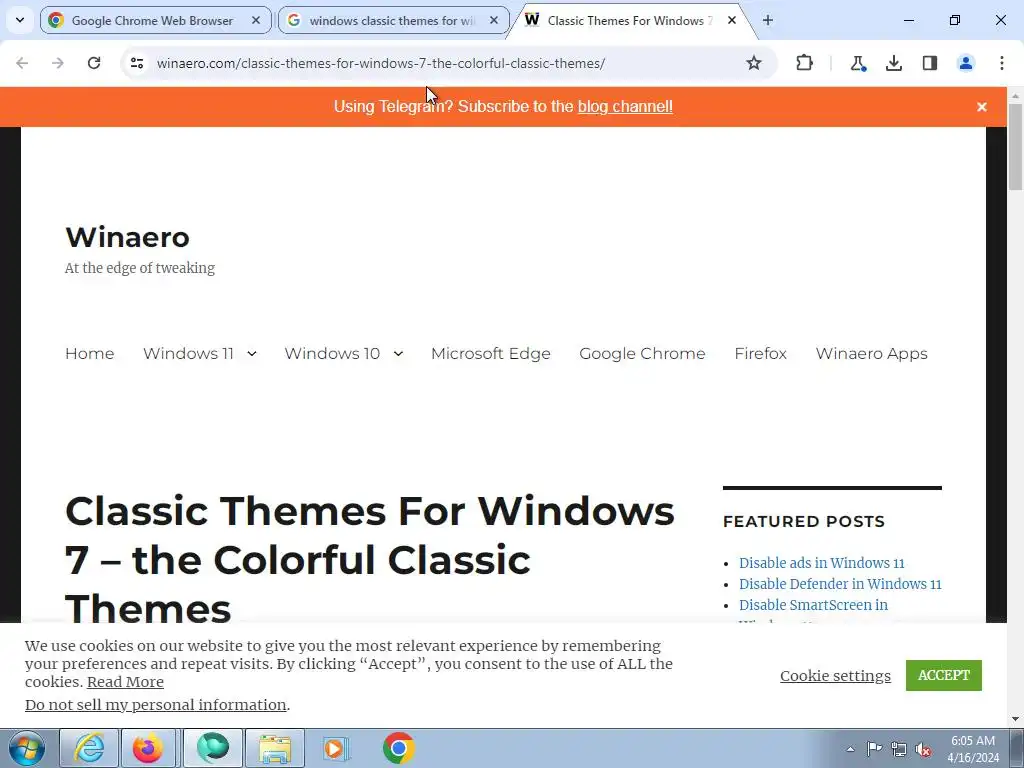Viewport: 1024px width, 768px height.
Task: Click the Classic Themes For Windows 7 heading
Action: (370, 560)
